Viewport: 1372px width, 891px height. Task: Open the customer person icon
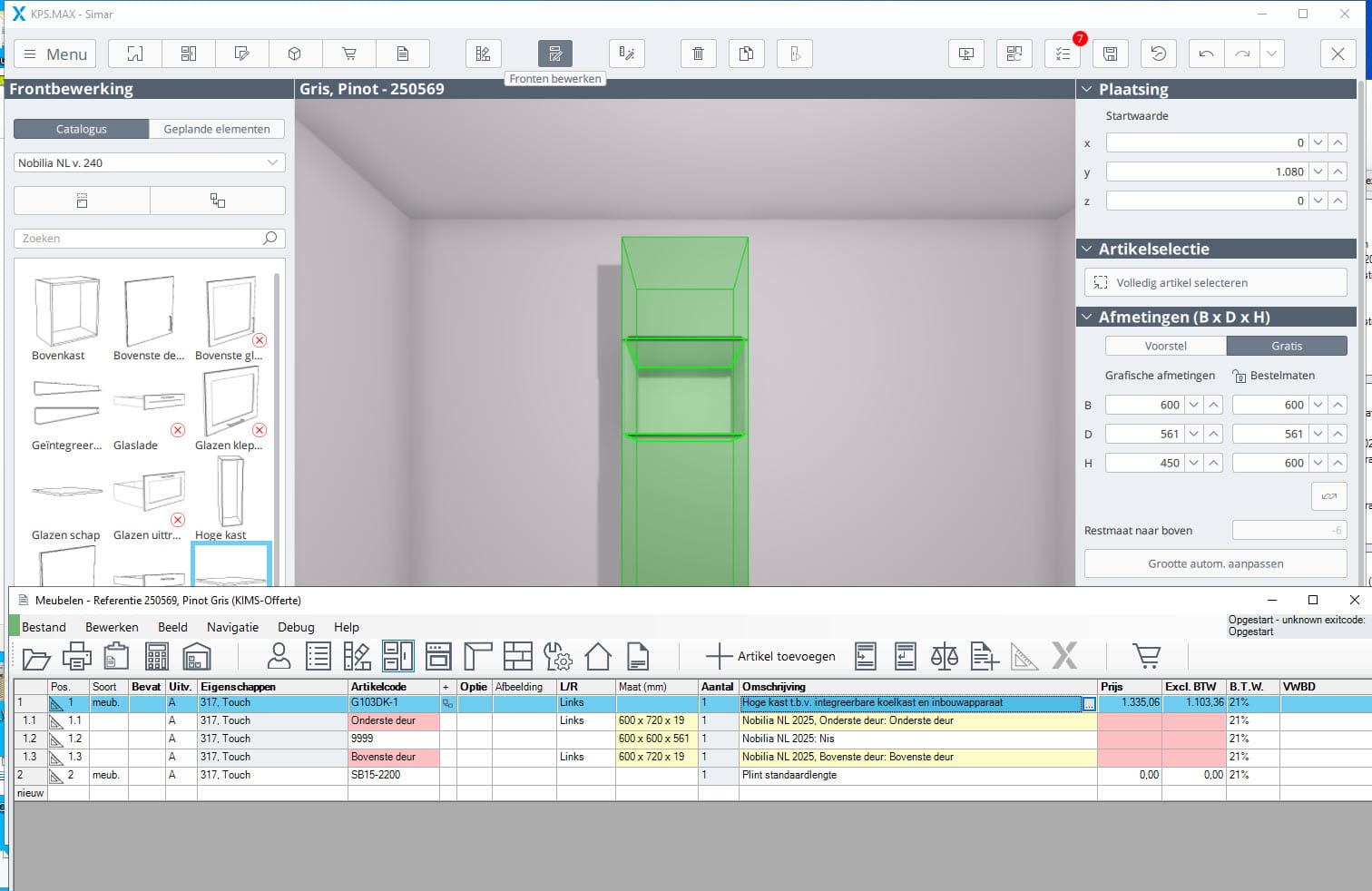279,656
